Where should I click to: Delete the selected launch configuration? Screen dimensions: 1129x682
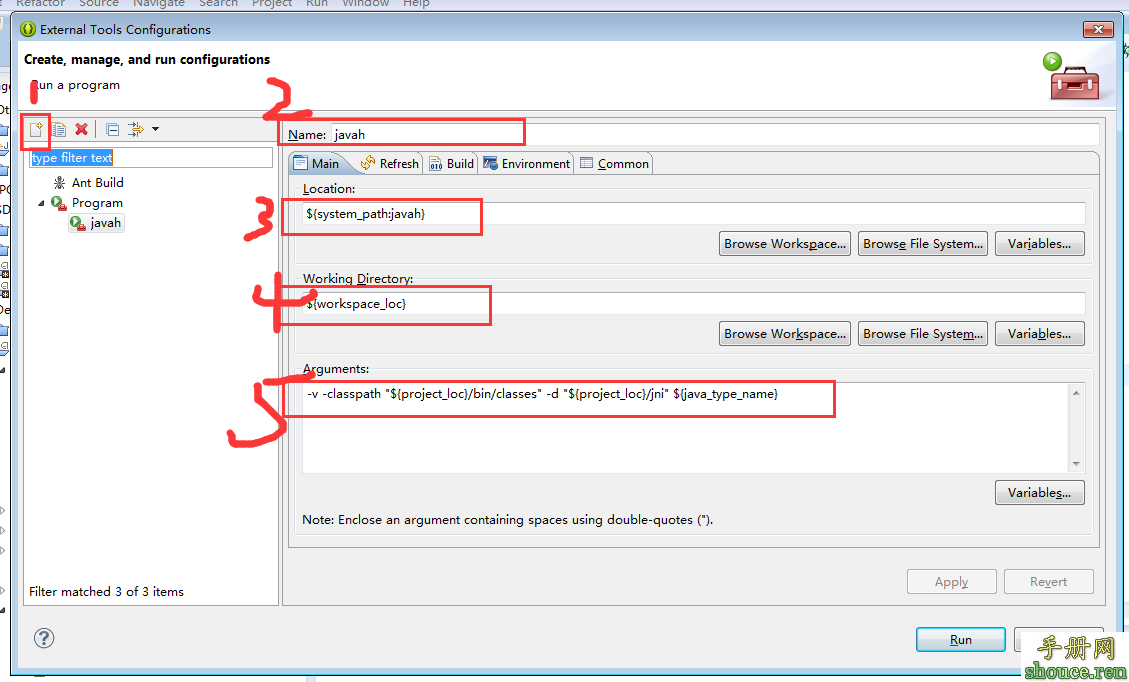82,129
